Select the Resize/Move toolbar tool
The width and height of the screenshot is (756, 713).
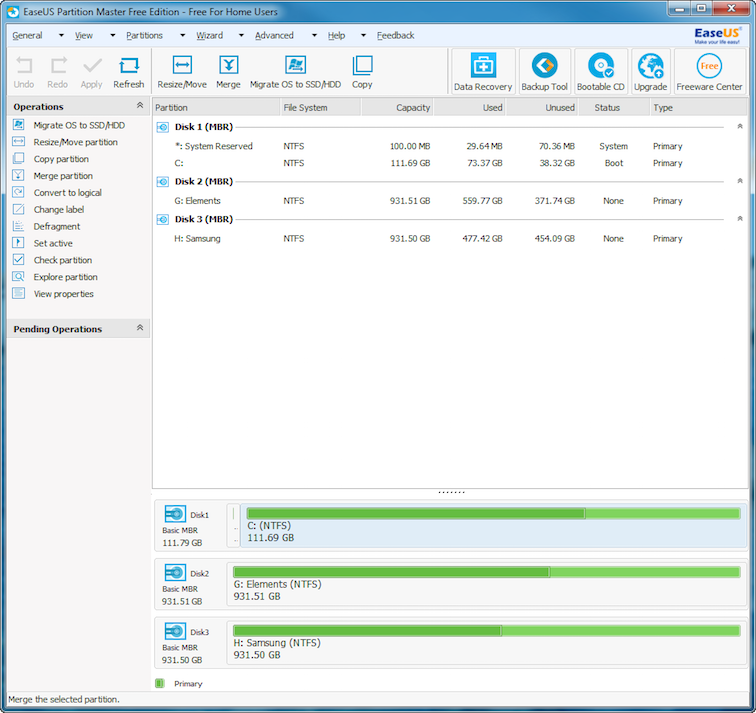(x=182, y=73)
